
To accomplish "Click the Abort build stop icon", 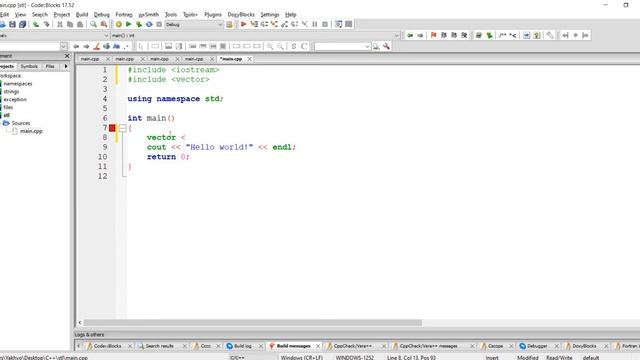I will coord(159,24).
